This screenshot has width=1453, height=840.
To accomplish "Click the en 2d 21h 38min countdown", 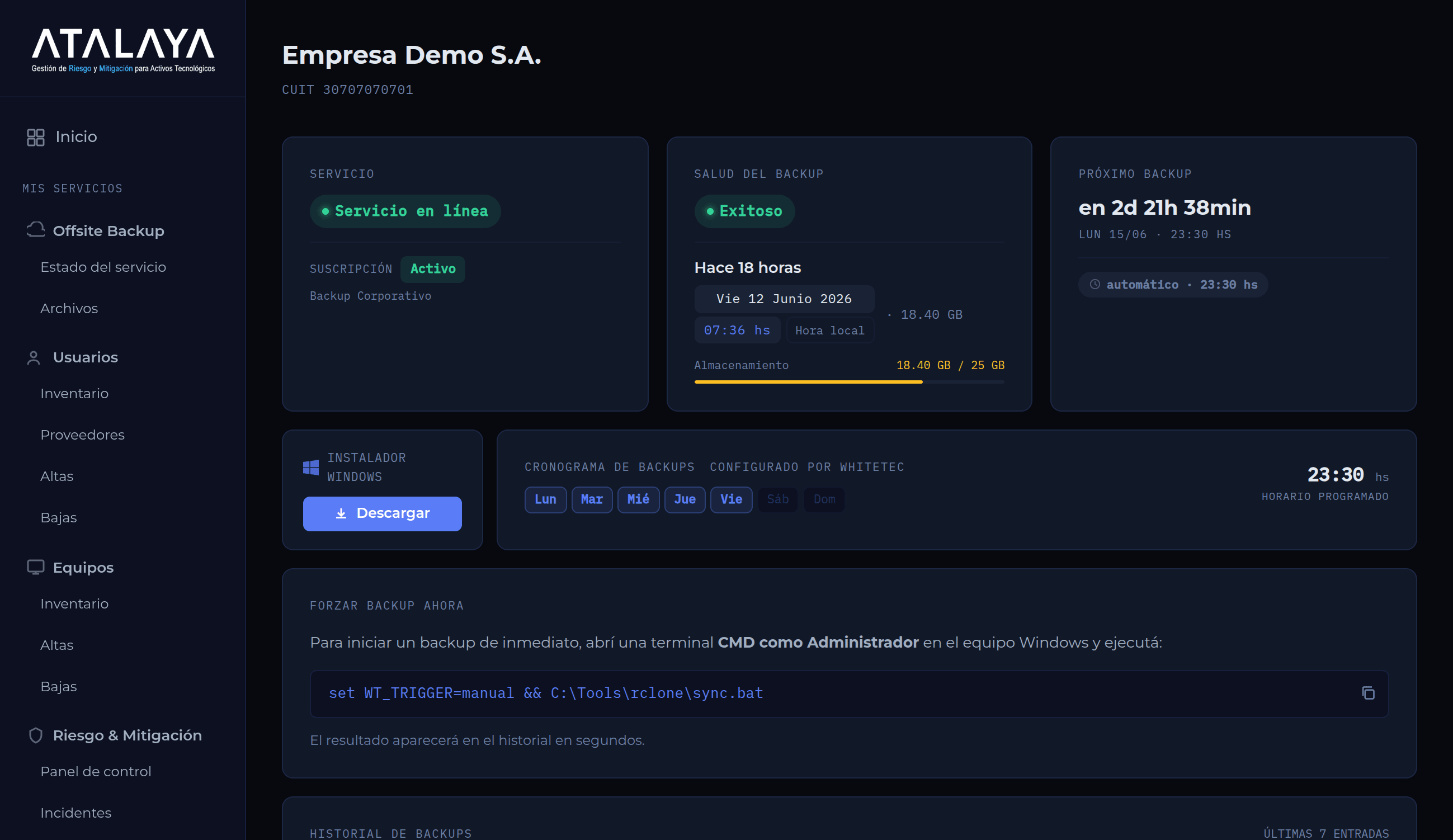I will [1165, 207].
